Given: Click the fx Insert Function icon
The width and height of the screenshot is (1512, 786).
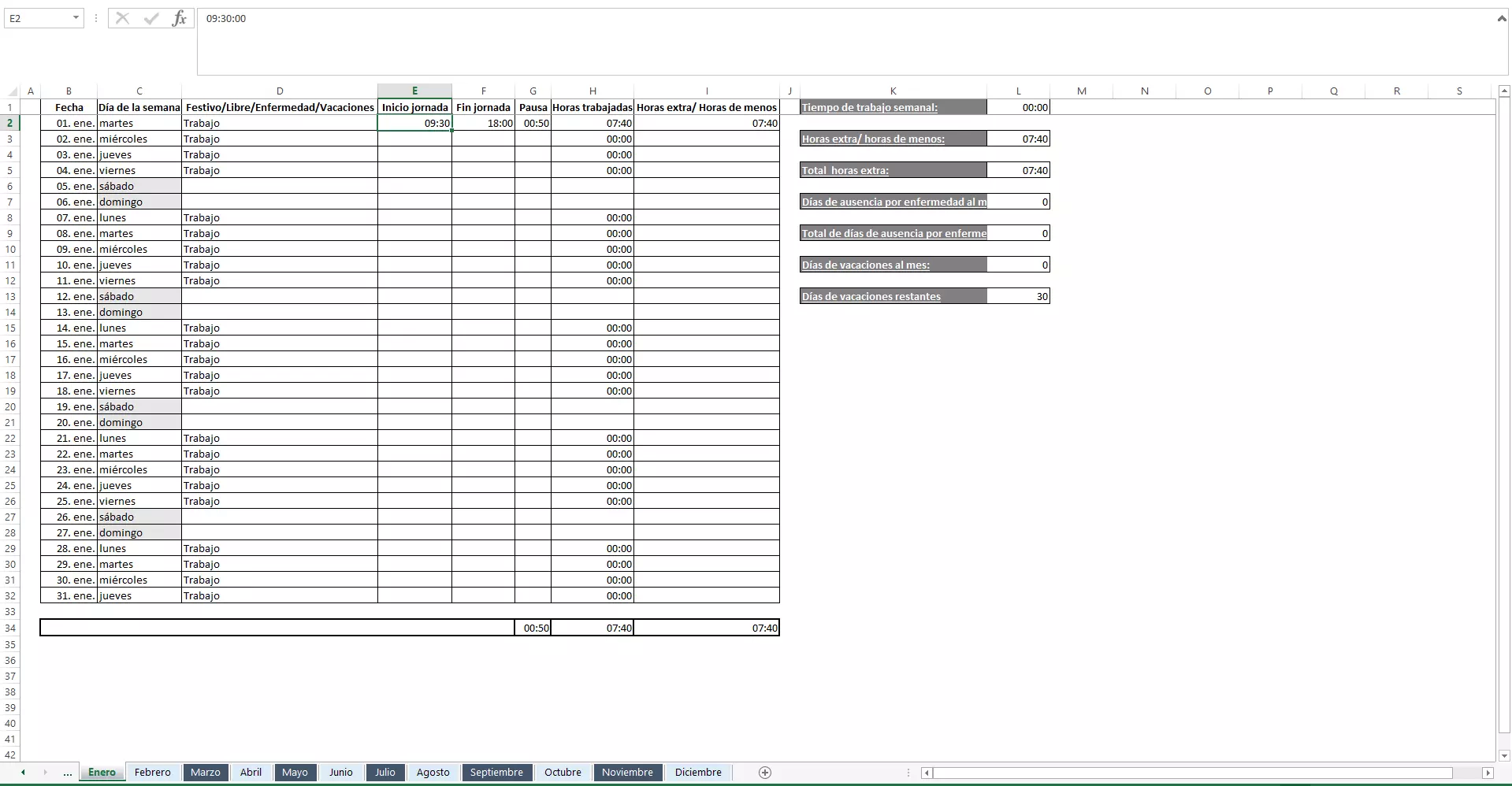Looking at the screenshot, I should 180,18.
